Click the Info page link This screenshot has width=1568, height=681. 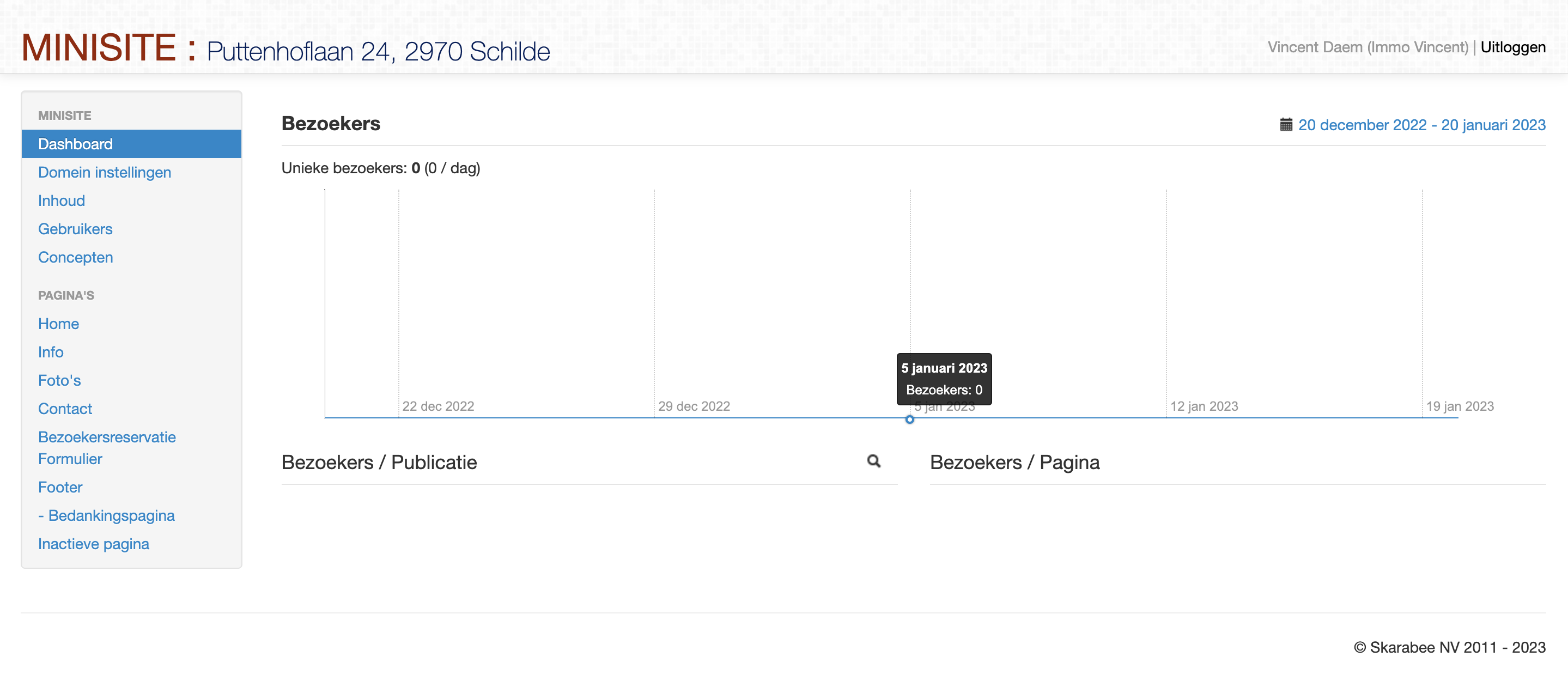click(51, 352)
